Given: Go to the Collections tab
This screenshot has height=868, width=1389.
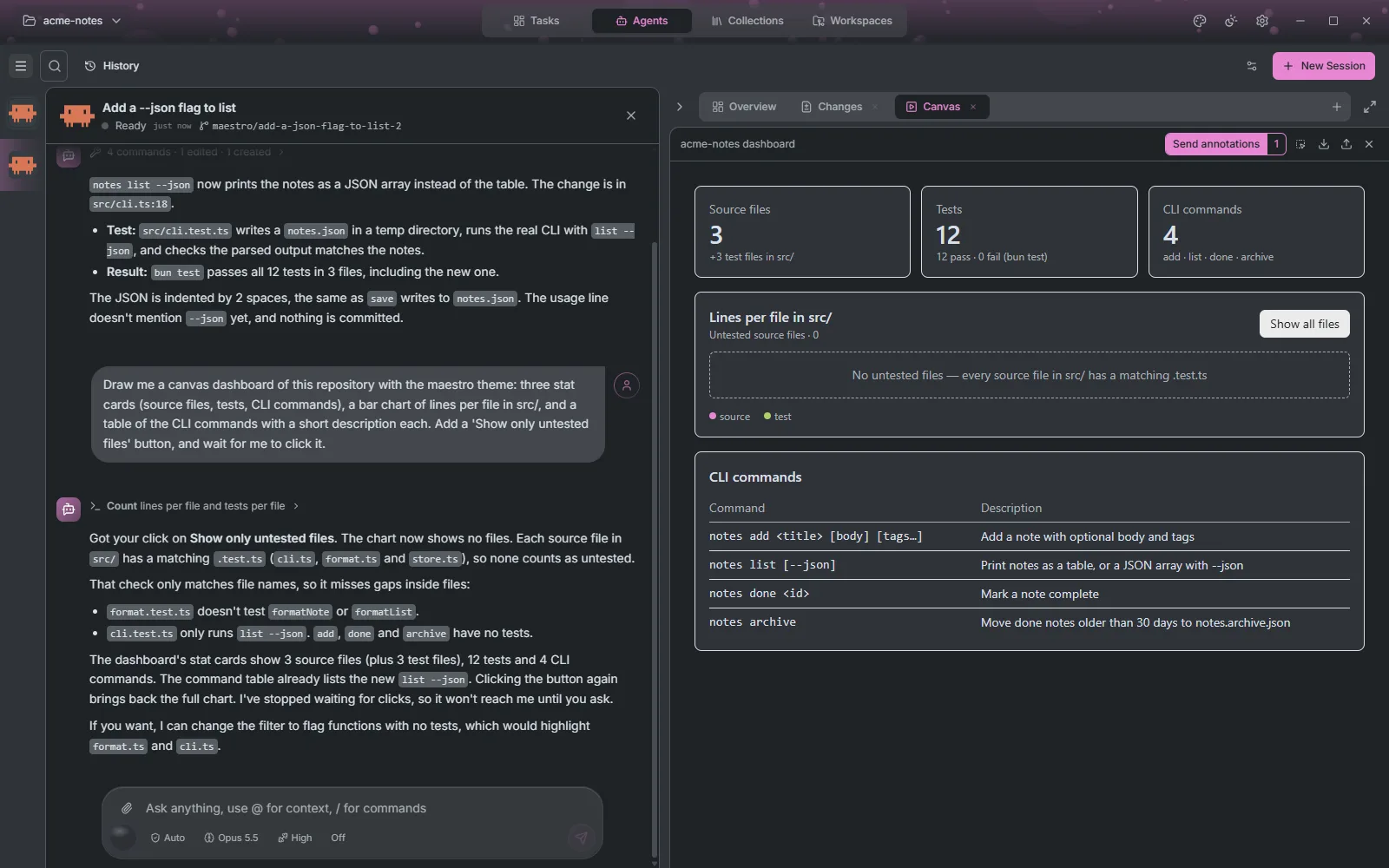Looking at the screenshot, I should [747, 21].
